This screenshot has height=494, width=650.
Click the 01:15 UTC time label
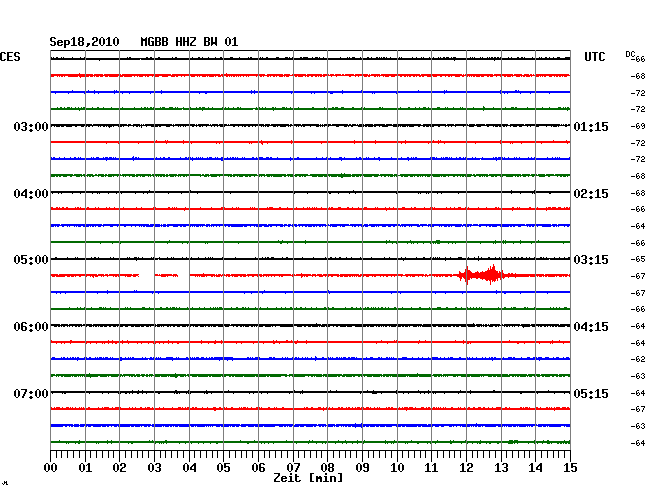tap(591, 127)
